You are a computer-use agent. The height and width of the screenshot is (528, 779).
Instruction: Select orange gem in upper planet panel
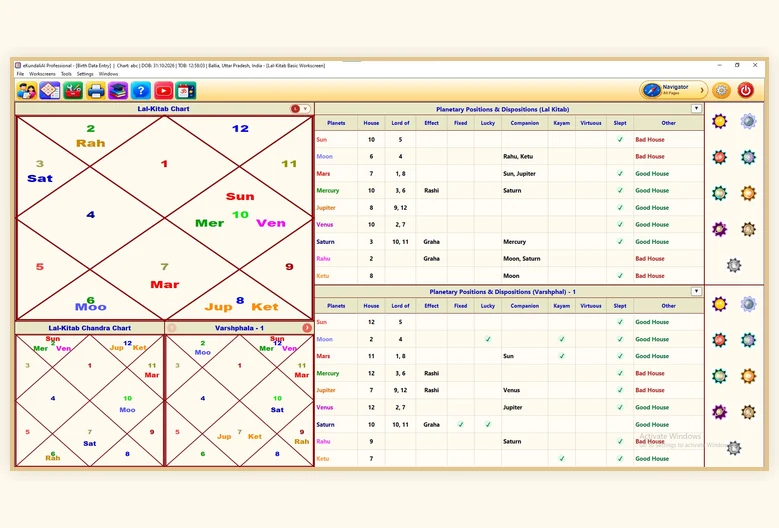[x=748, y=193]
